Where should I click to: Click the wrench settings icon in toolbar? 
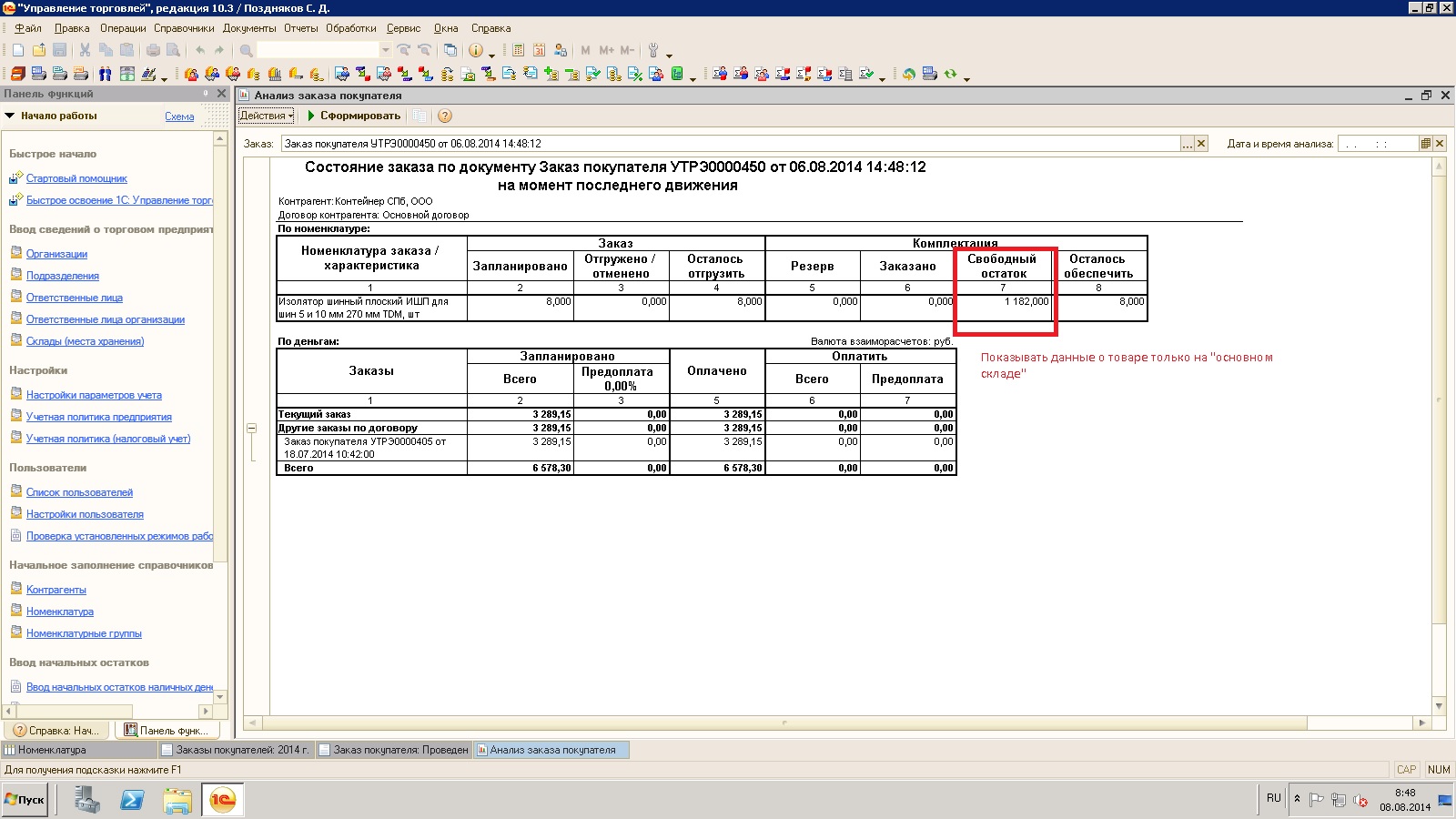coord(652,50)
